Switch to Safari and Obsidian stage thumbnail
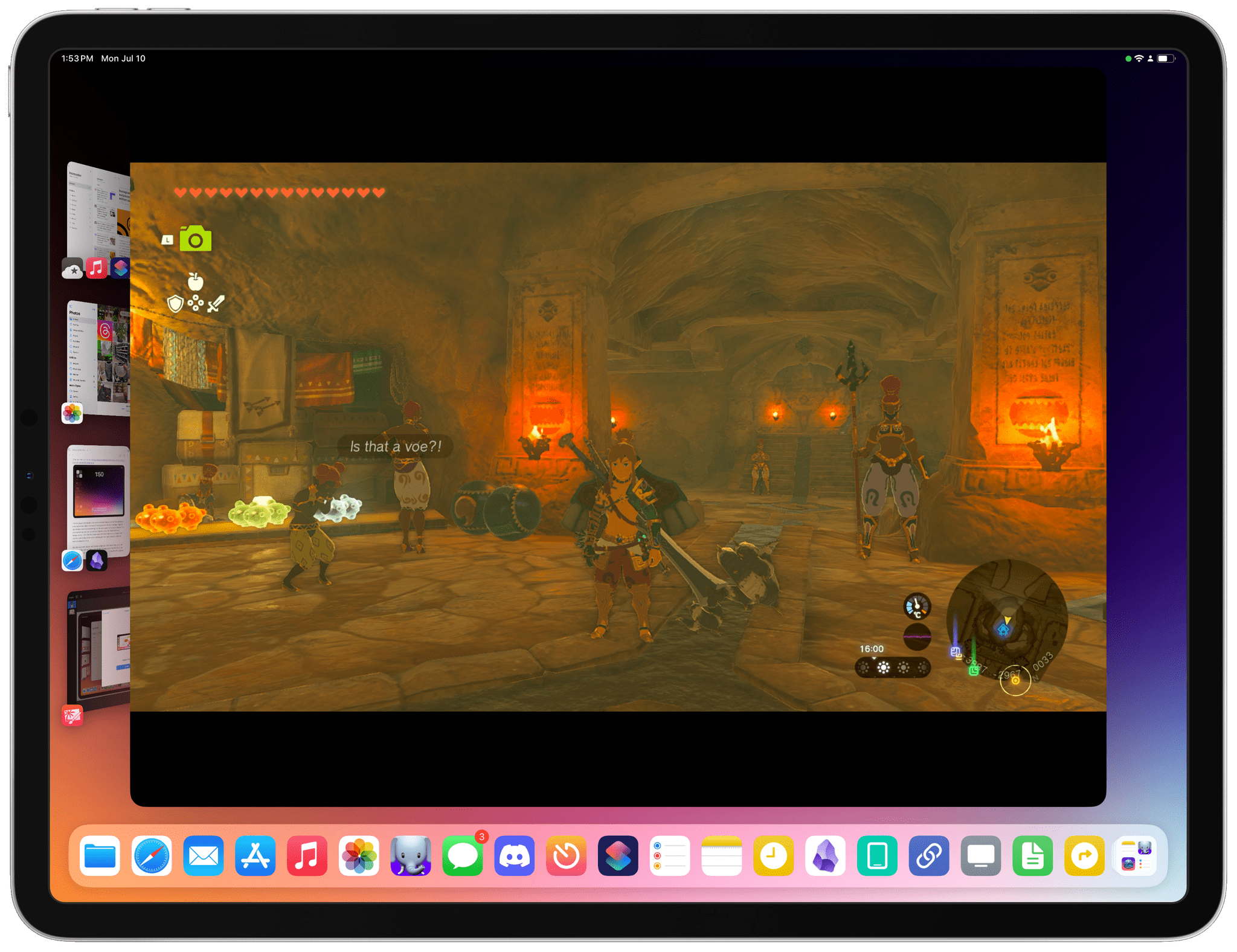The image size is (1237, 952). [98, 500]
